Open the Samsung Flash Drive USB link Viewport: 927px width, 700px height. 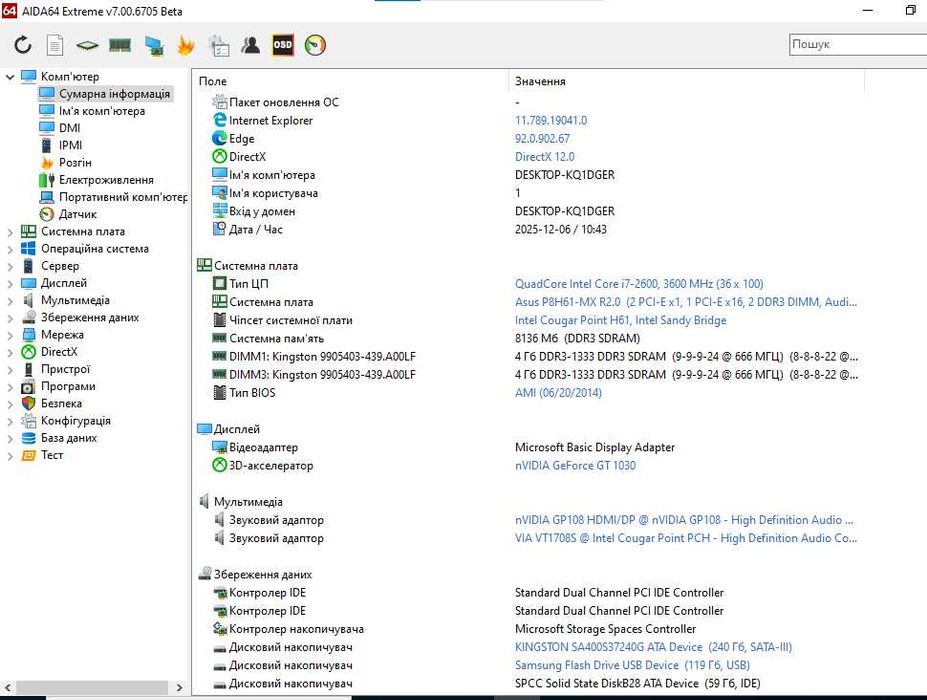click(632, 665)
